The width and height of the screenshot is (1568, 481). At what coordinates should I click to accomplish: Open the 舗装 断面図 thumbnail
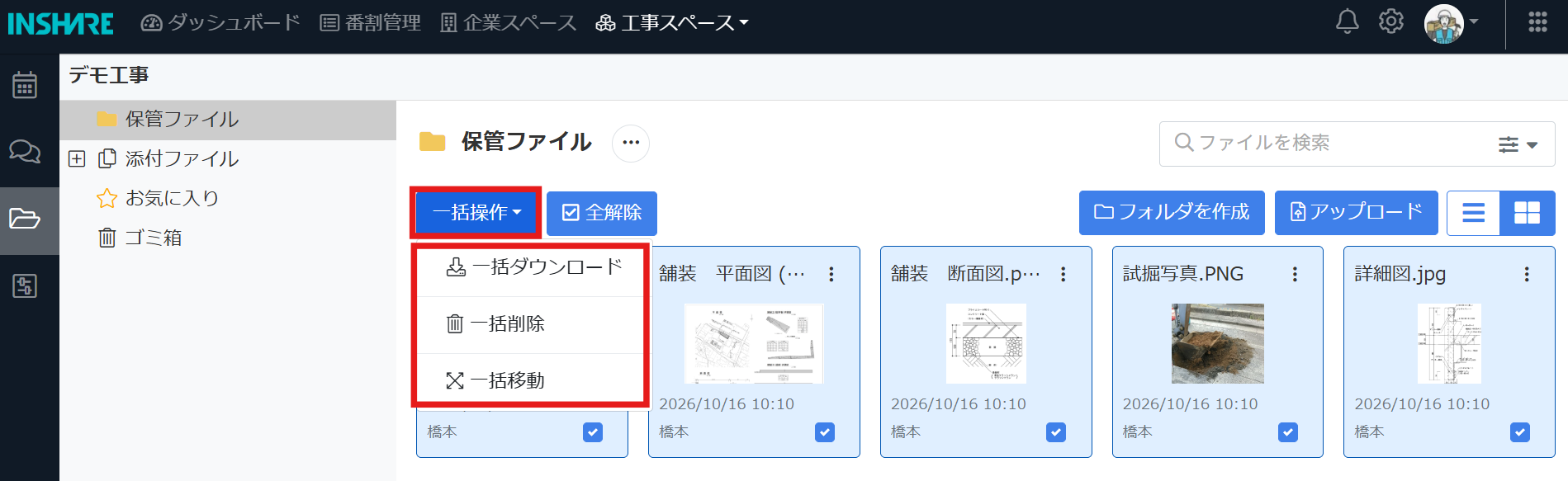pyautogui.click(x=986, y=343)
